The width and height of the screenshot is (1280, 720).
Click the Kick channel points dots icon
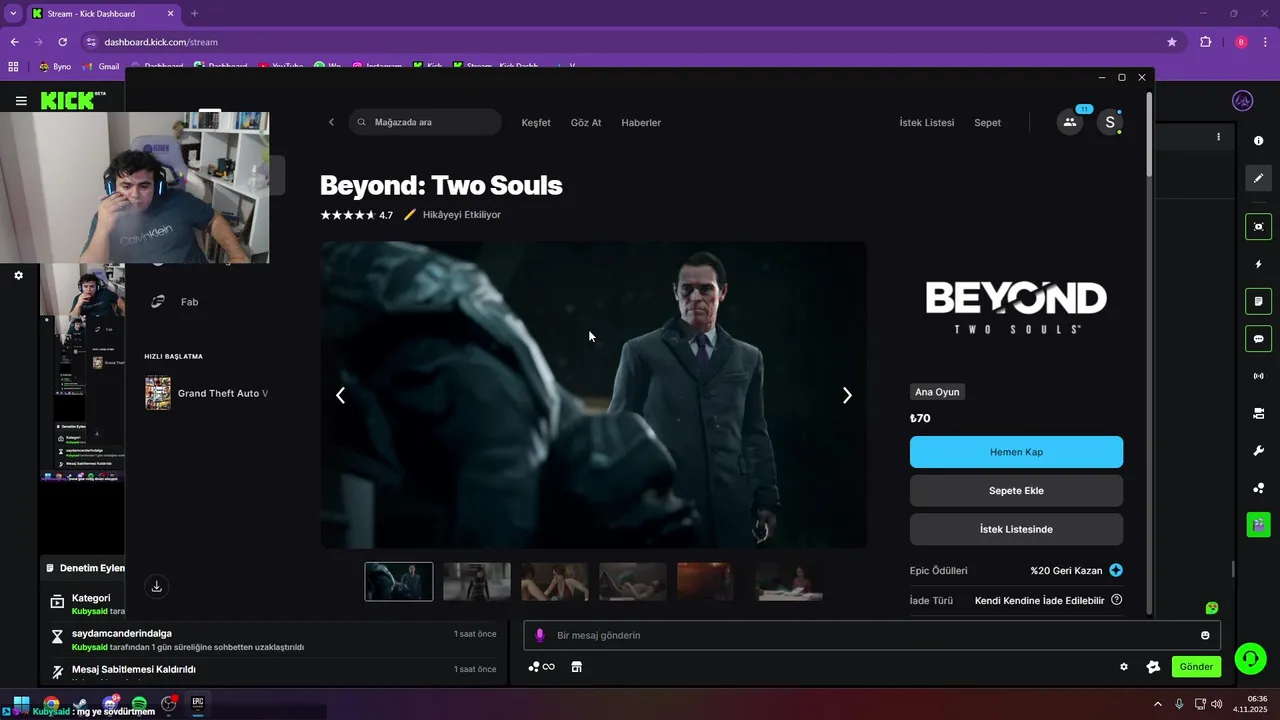pos(1258,488)
